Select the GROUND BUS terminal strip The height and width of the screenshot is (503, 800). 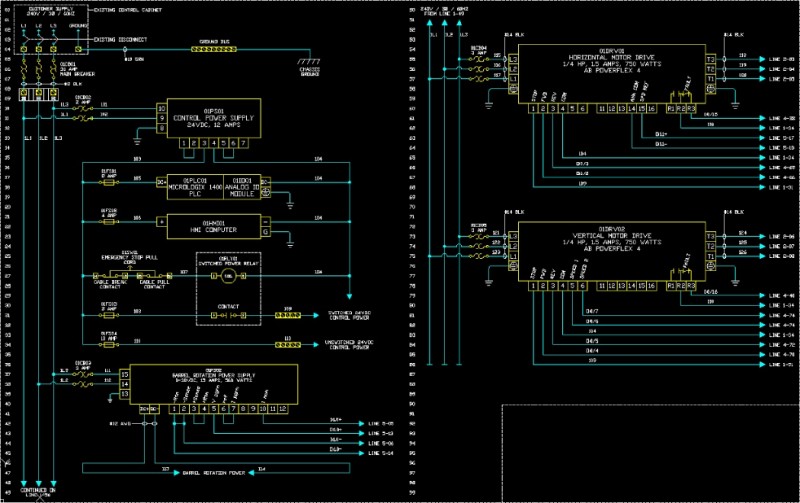pyautogui.click(x=214, y=49)
